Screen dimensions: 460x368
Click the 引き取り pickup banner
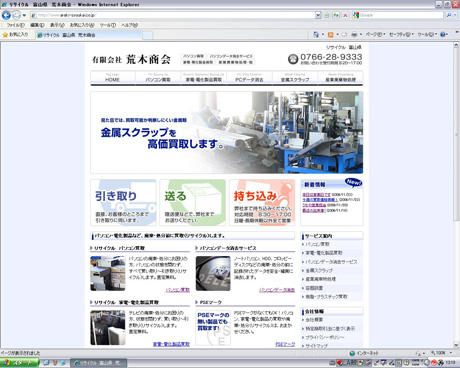(x=123, y=203)
